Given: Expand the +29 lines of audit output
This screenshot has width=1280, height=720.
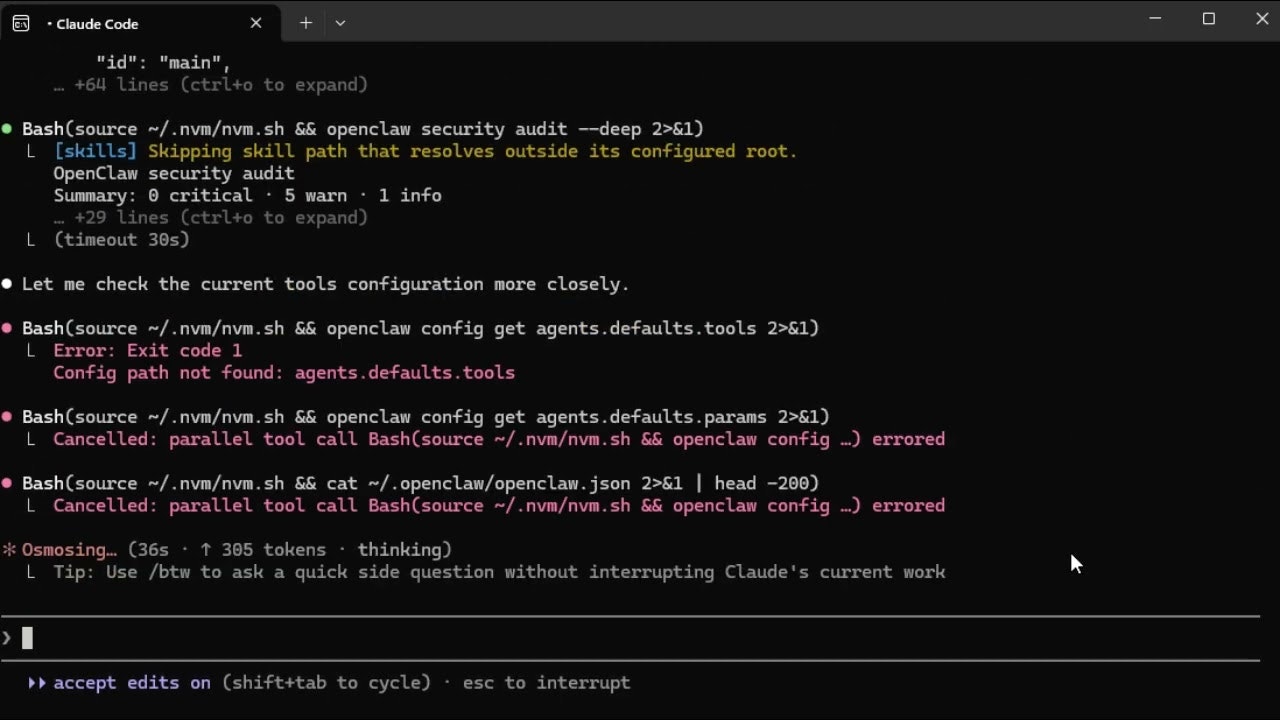Looking at the screenshot, I should (210, 217).
